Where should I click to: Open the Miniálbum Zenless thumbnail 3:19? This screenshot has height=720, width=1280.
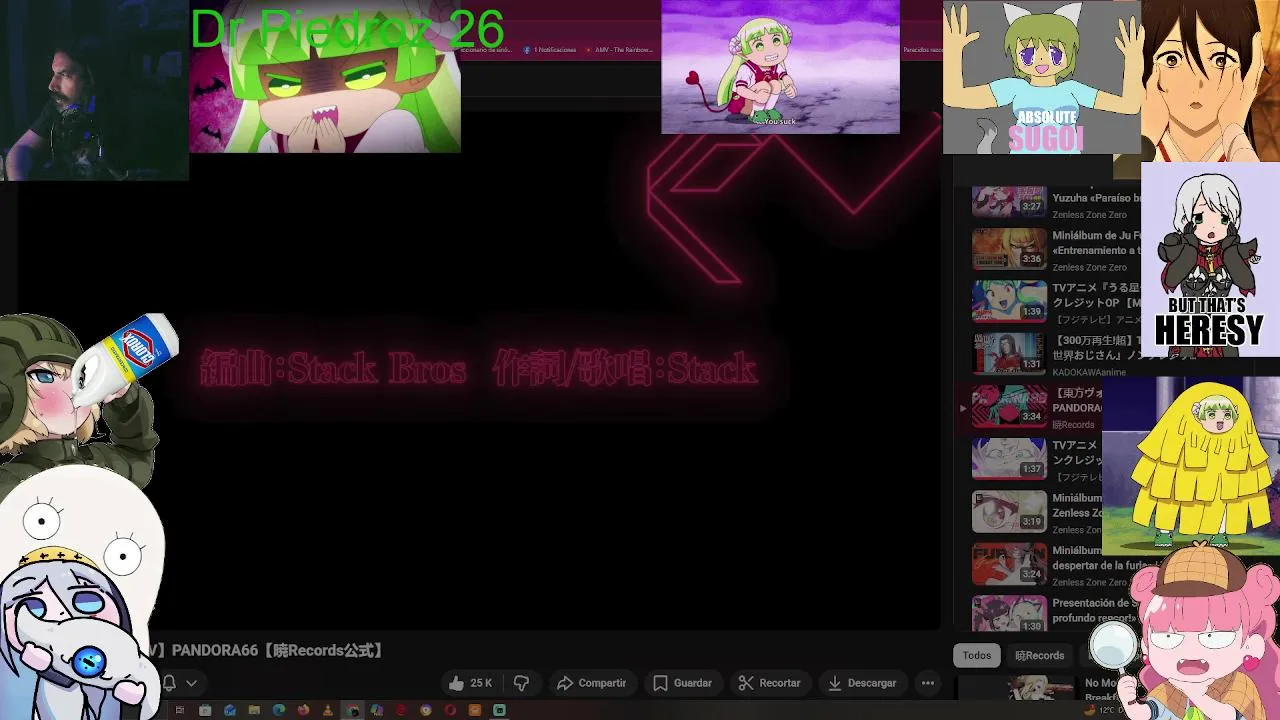click(1009, 510)
